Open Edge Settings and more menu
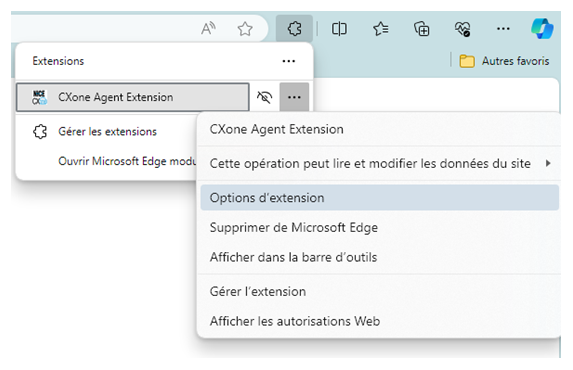 click(x=503, y=29)
